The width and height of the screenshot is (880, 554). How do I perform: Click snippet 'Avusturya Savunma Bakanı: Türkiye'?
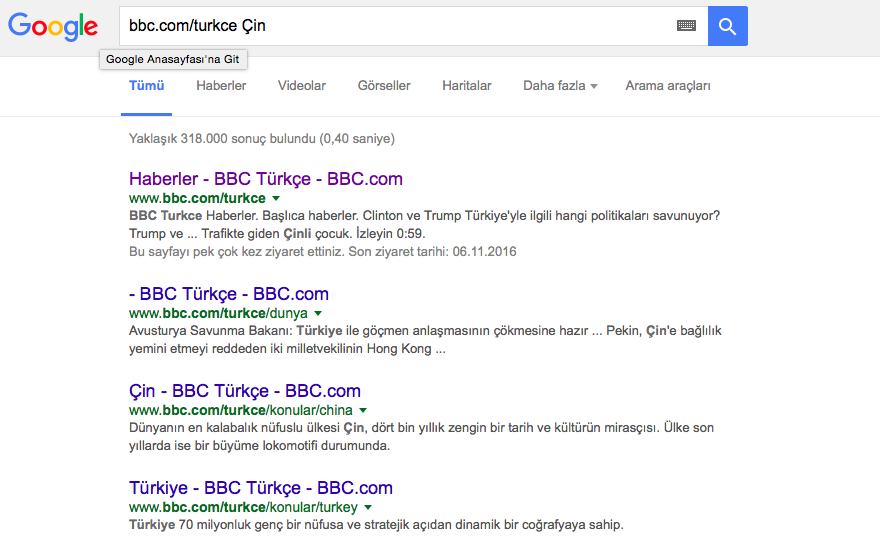(x=236, y=331)
